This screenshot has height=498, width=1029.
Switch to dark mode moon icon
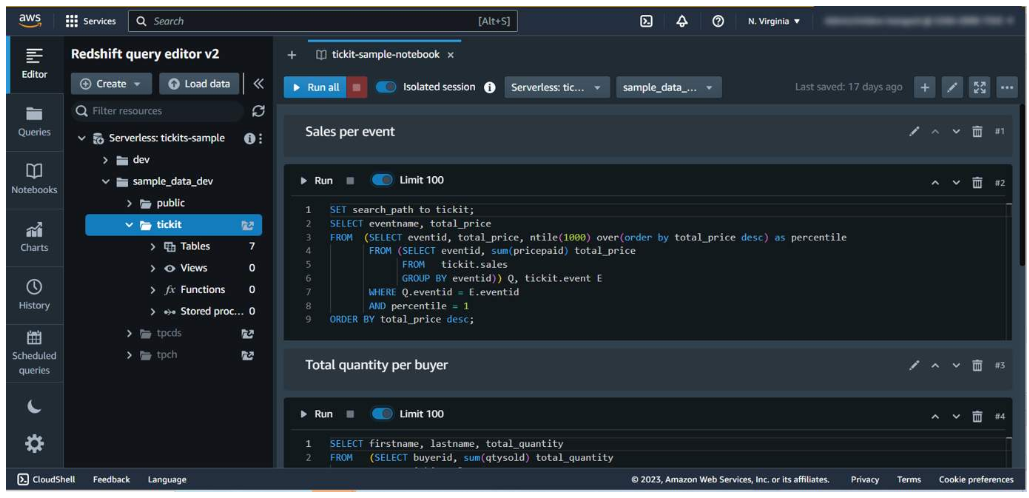pyautogui.click(x=34, y=406)
